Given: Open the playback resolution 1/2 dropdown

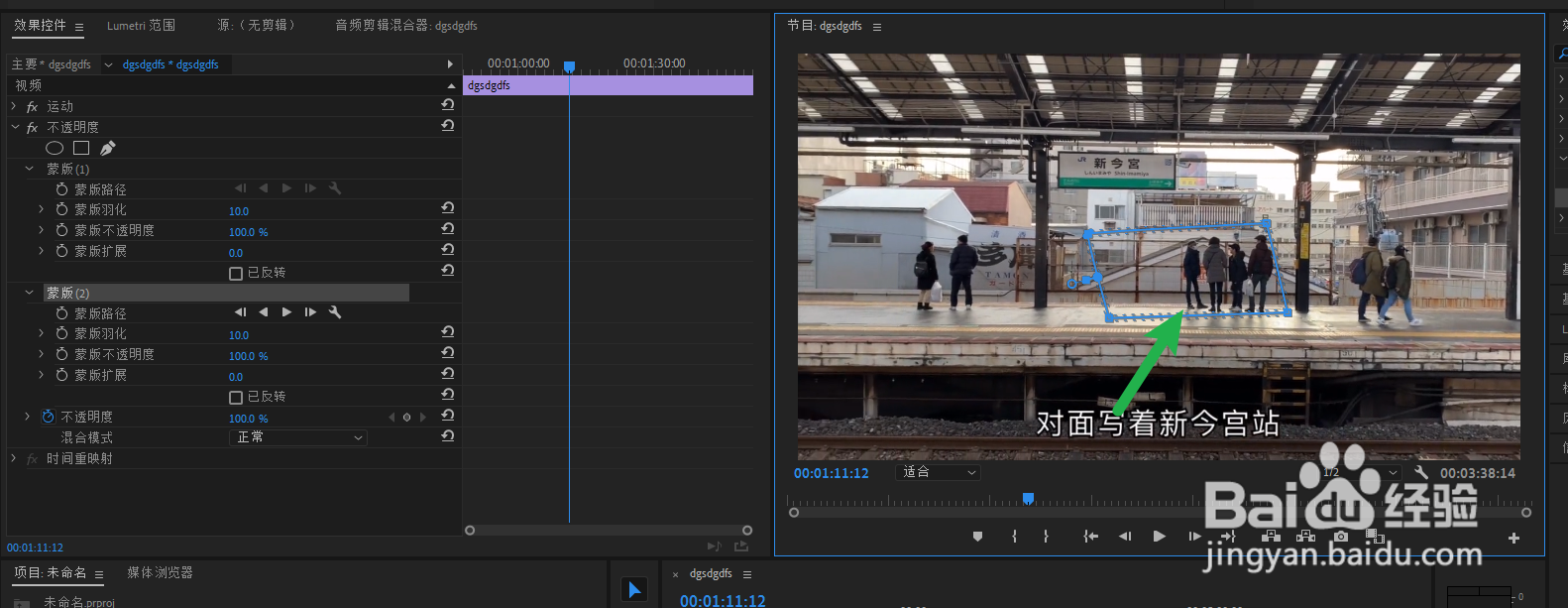Looking at the screenshot, I should tap(1360, 472).
